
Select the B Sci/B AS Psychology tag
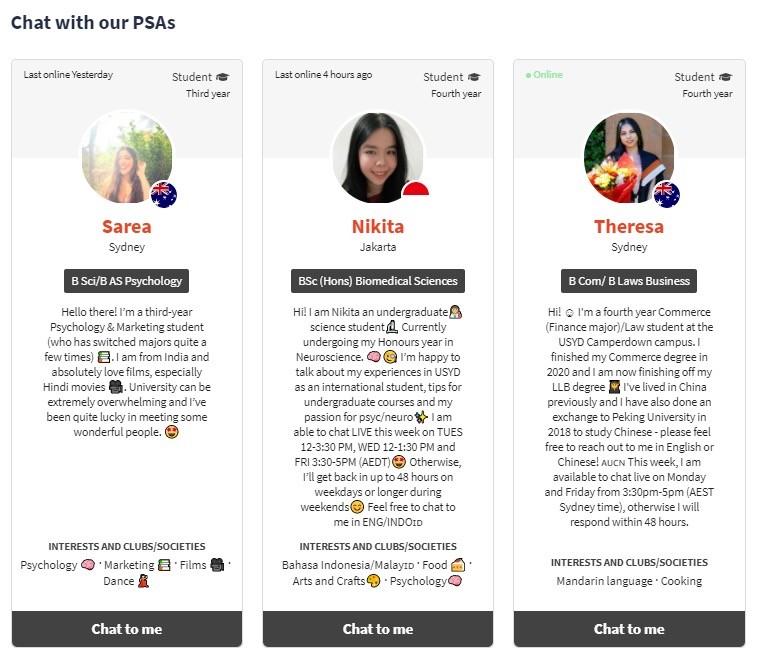click(x=127, y=281)
